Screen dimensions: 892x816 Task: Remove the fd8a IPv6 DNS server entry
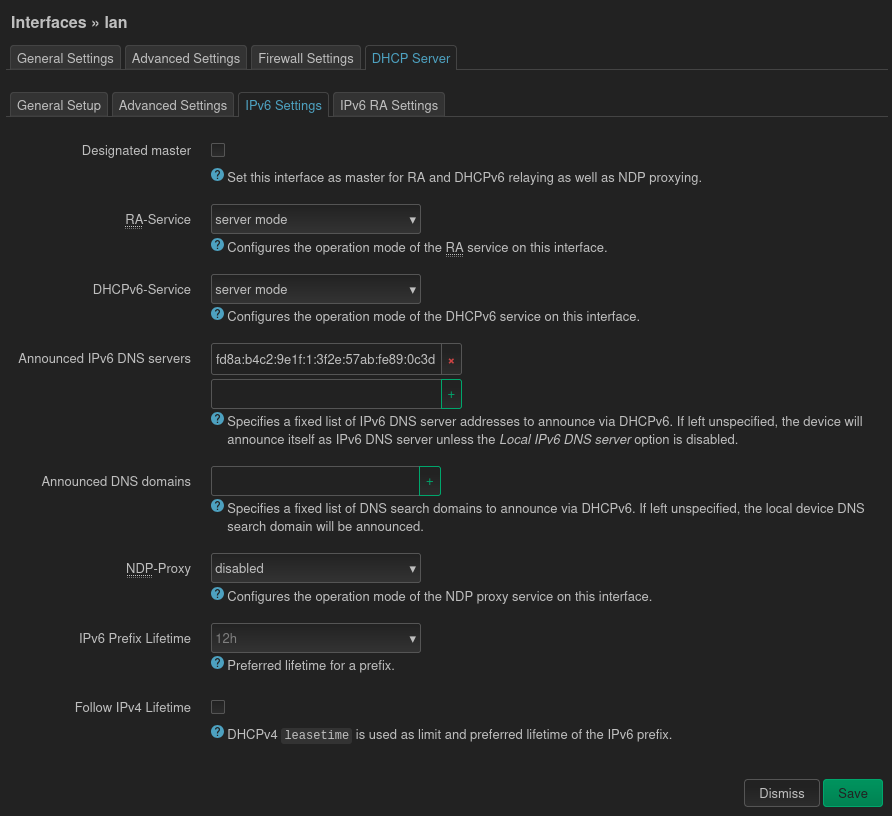[x=451, y=360]
